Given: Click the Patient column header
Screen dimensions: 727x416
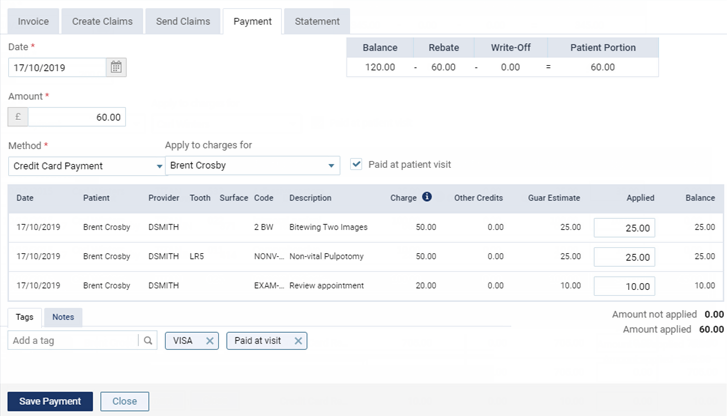Looking at the screenshot, I should 96,198.
